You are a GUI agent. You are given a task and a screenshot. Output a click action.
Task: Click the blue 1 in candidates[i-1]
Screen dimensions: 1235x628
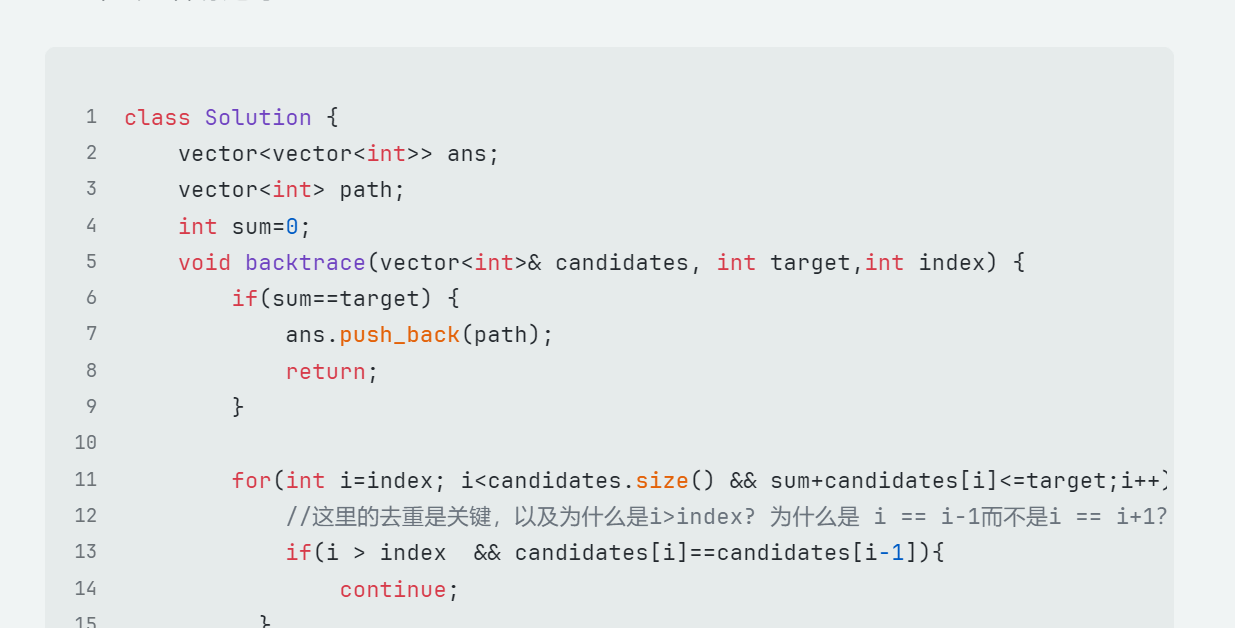coord(898,553)
